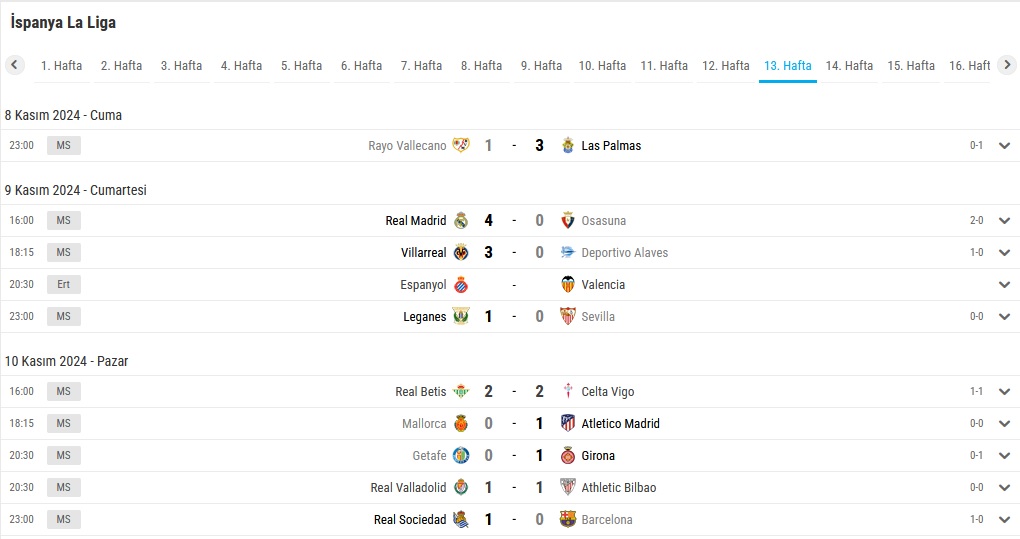
Task: Show later weeks with right arrow
Action: [1007, 65]
